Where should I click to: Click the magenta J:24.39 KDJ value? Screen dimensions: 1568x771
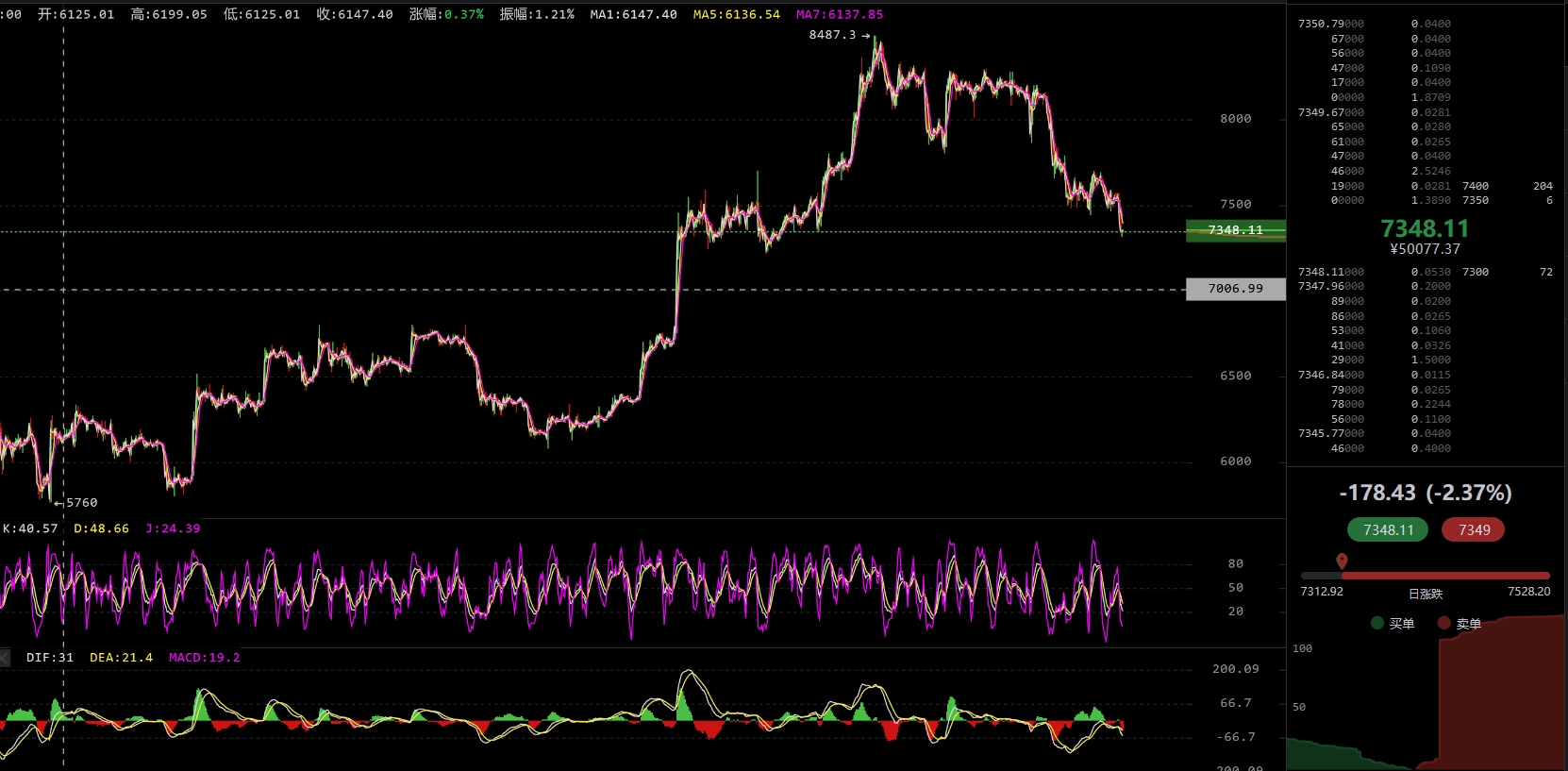173,528
